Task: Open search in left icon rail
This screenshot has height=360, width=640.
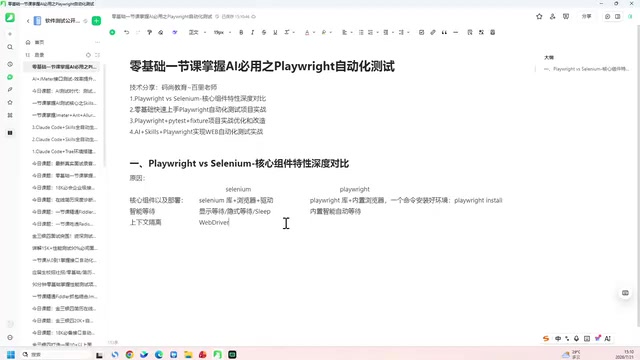Action: pos(10,47)
